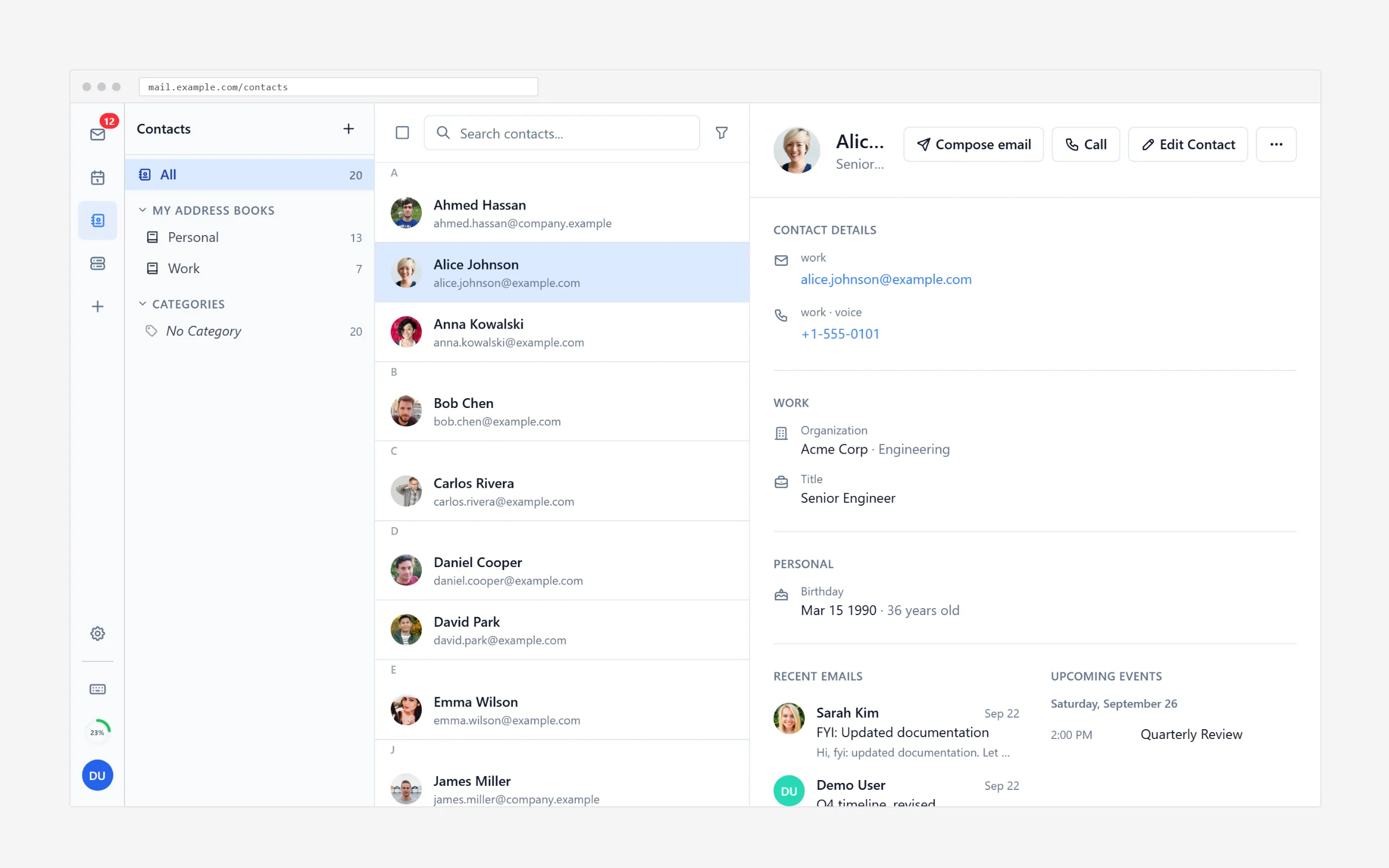Select contact Daniel Cooper
This screenshot has height=868, width=1389.
pyautogui.click(x=562, y=571)
